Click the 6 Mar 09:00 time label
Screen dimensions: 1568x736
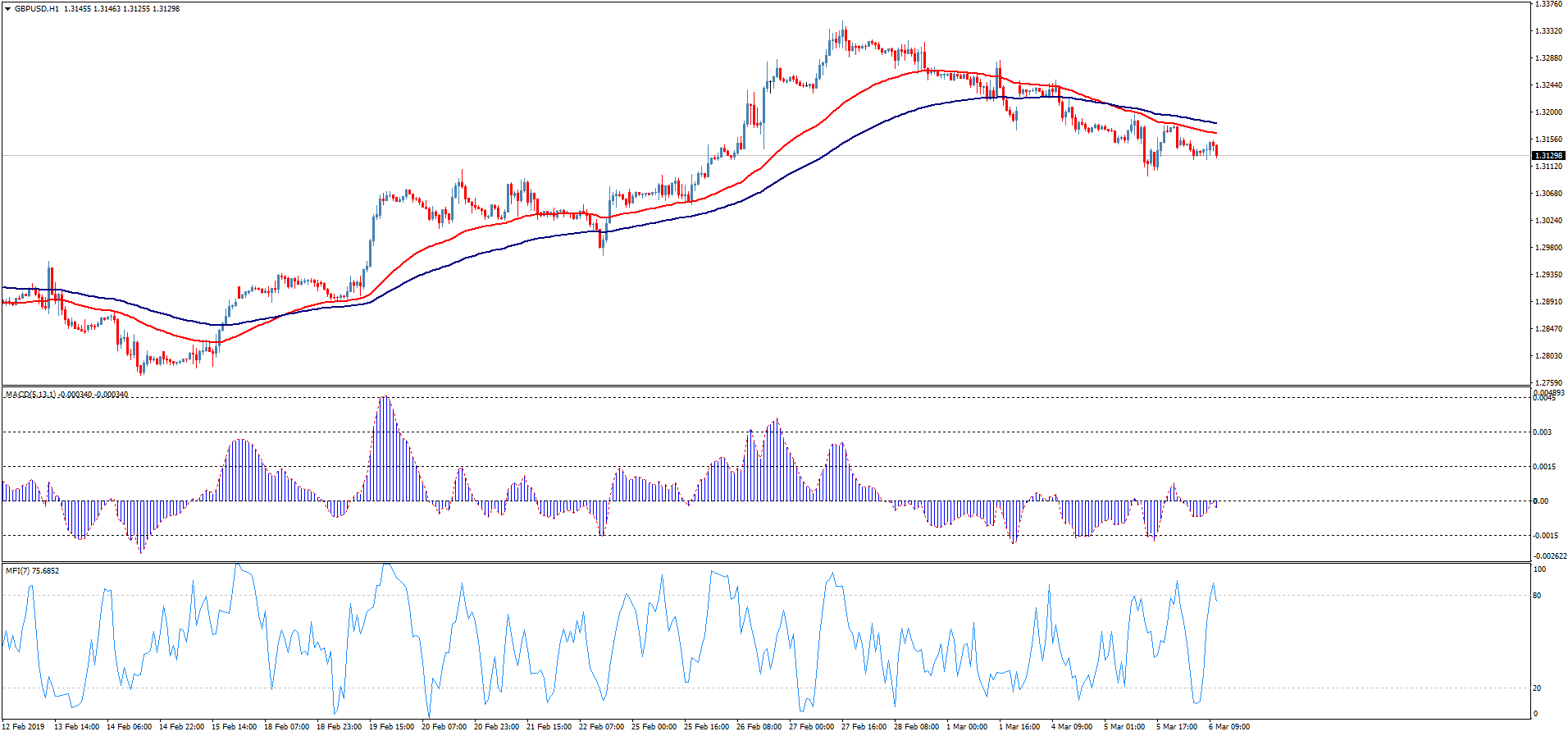click(1229, 727)
